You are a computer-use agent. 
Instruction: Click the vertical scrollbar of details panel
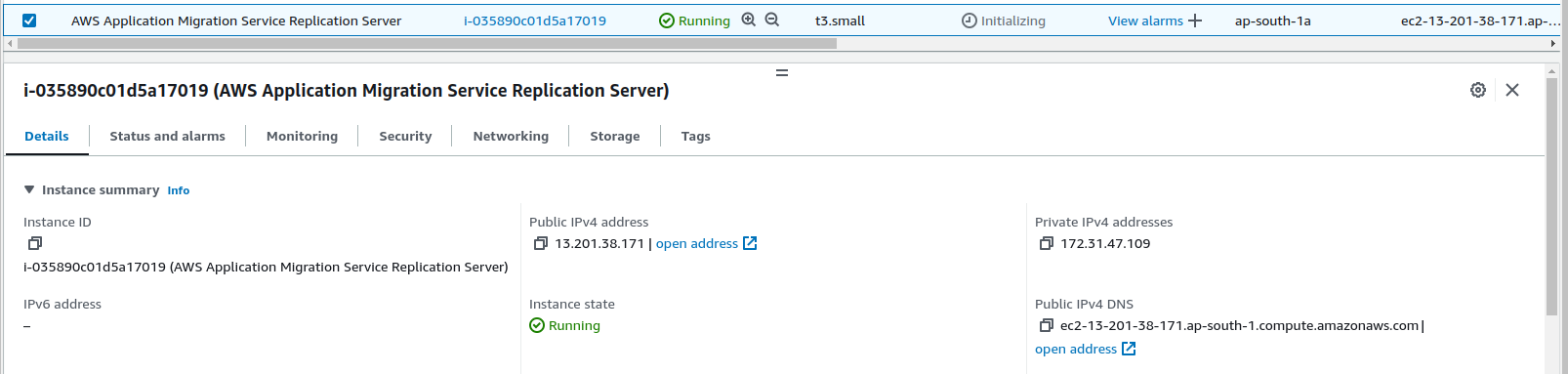coord(1552,195)
